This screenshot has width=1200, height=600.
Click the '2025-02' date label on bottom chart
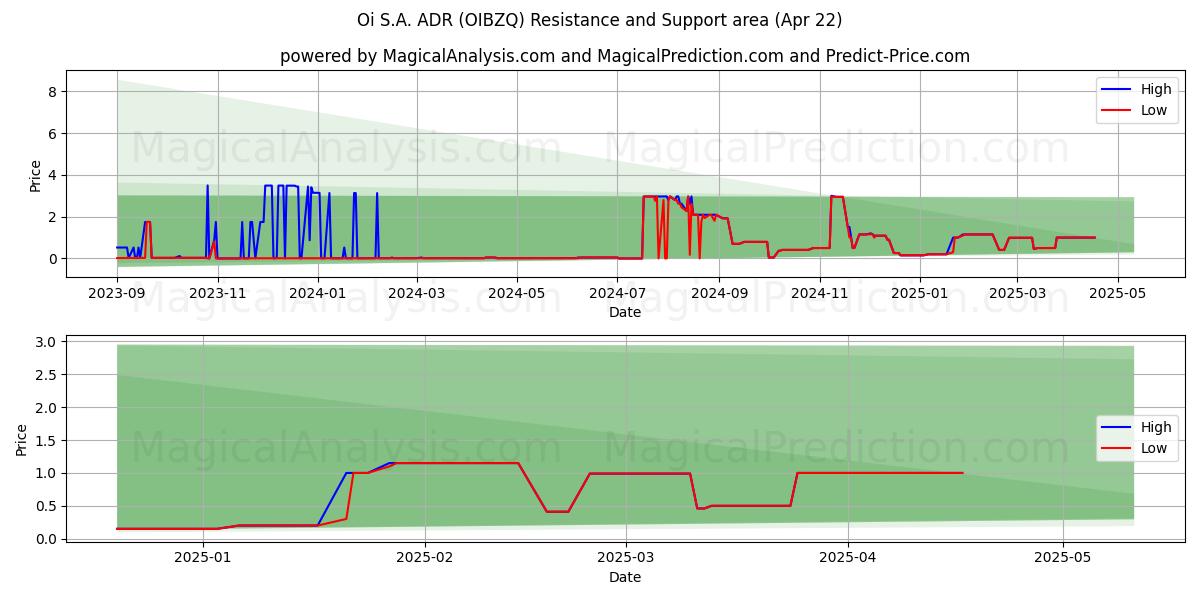425,558
